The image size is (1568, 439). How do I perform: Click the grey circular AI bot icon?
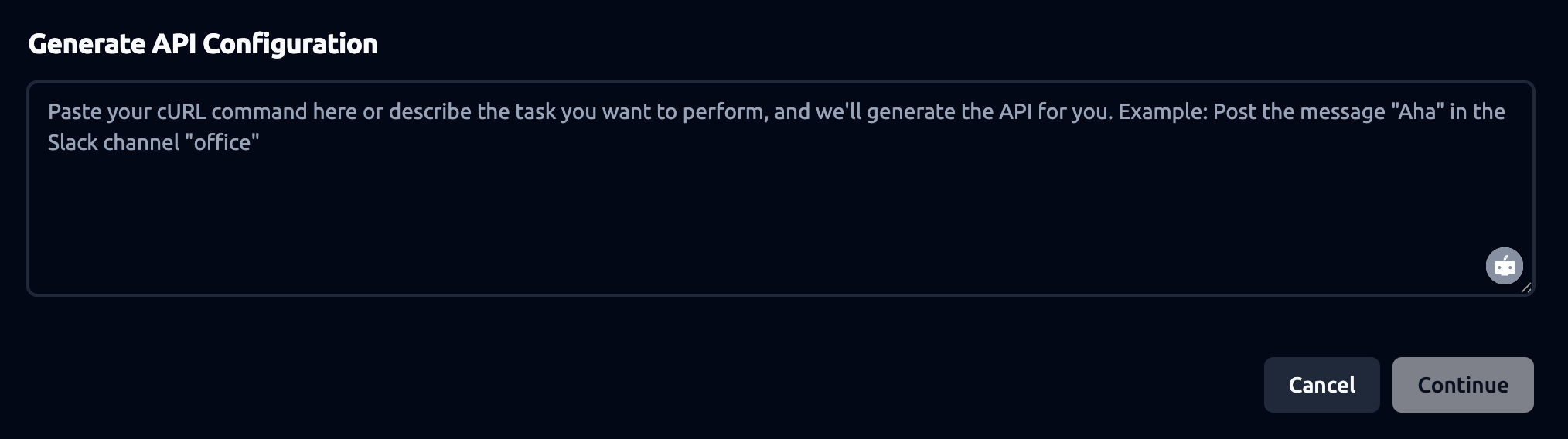pos(1504,267)
